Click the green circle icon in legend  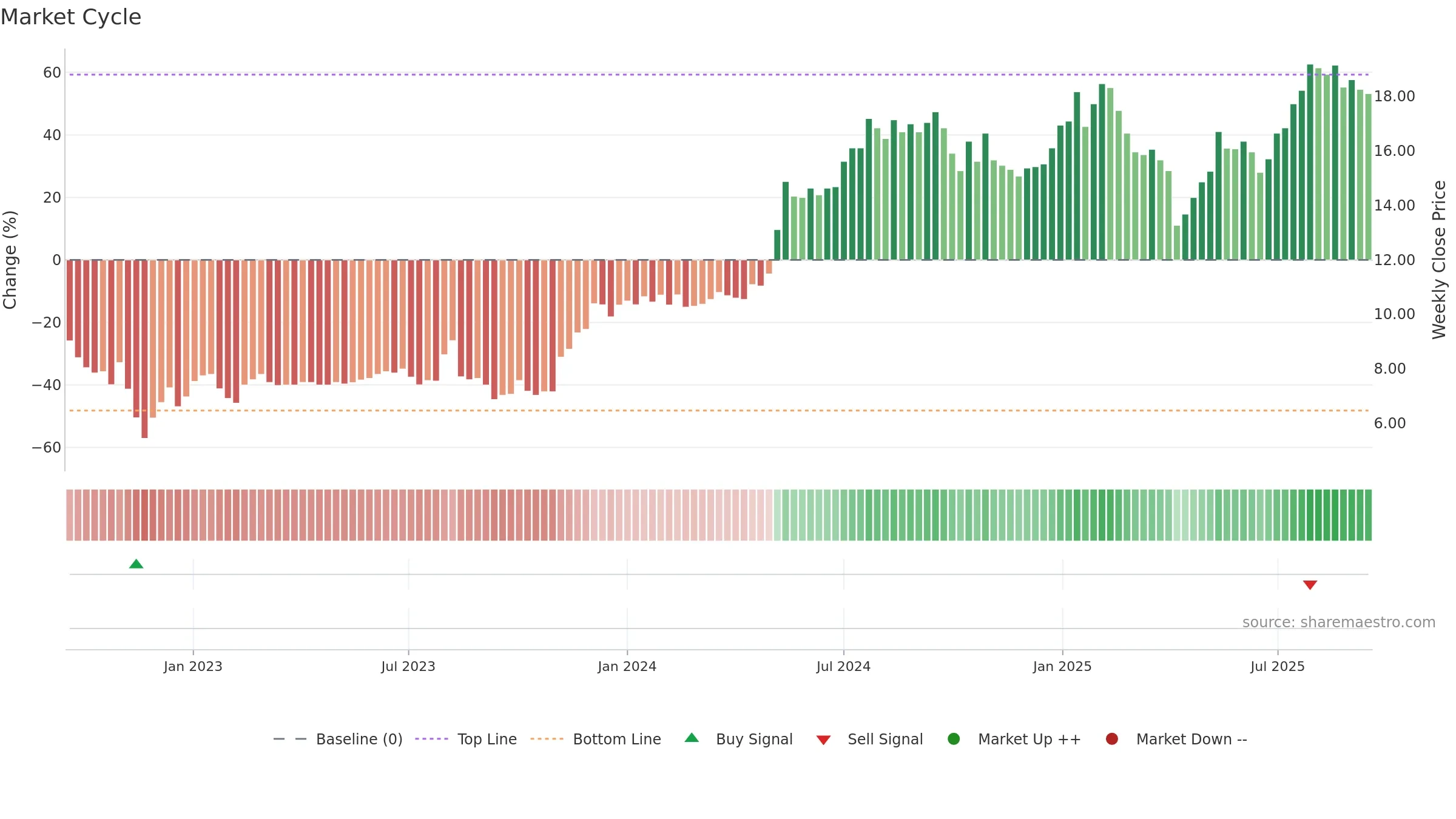(x=954, y=739)
